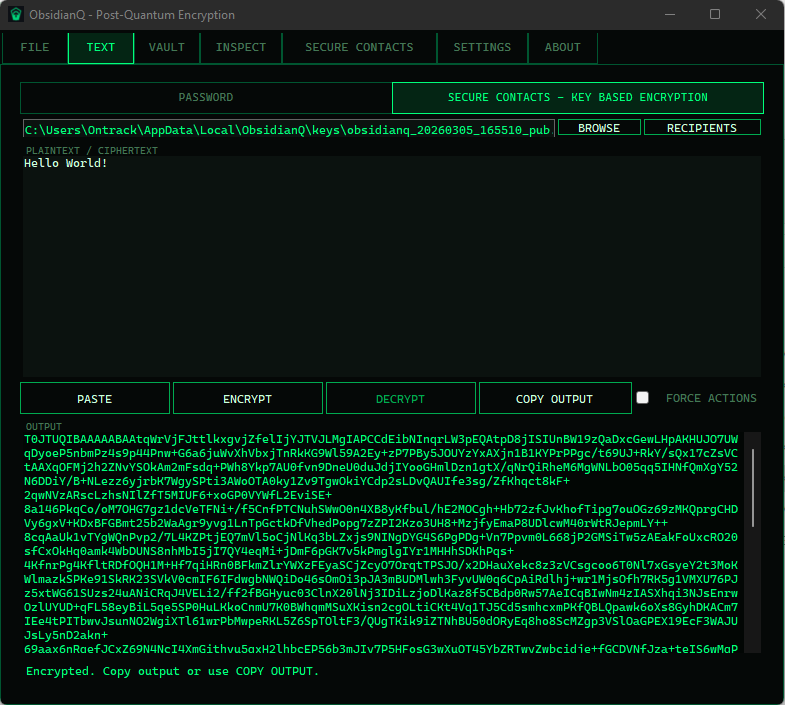Screen dimensions: 785x705
Task: Click the public key path field
Action: pyautogui.click(x=288, y=129)
